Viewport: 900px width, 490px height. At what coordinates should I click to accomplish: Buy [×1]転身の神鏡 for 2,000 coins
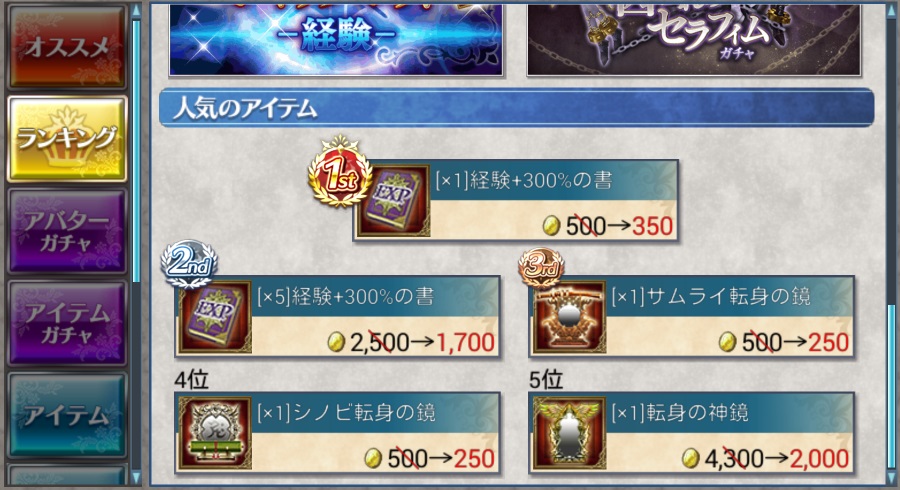[x=692, y=433]
